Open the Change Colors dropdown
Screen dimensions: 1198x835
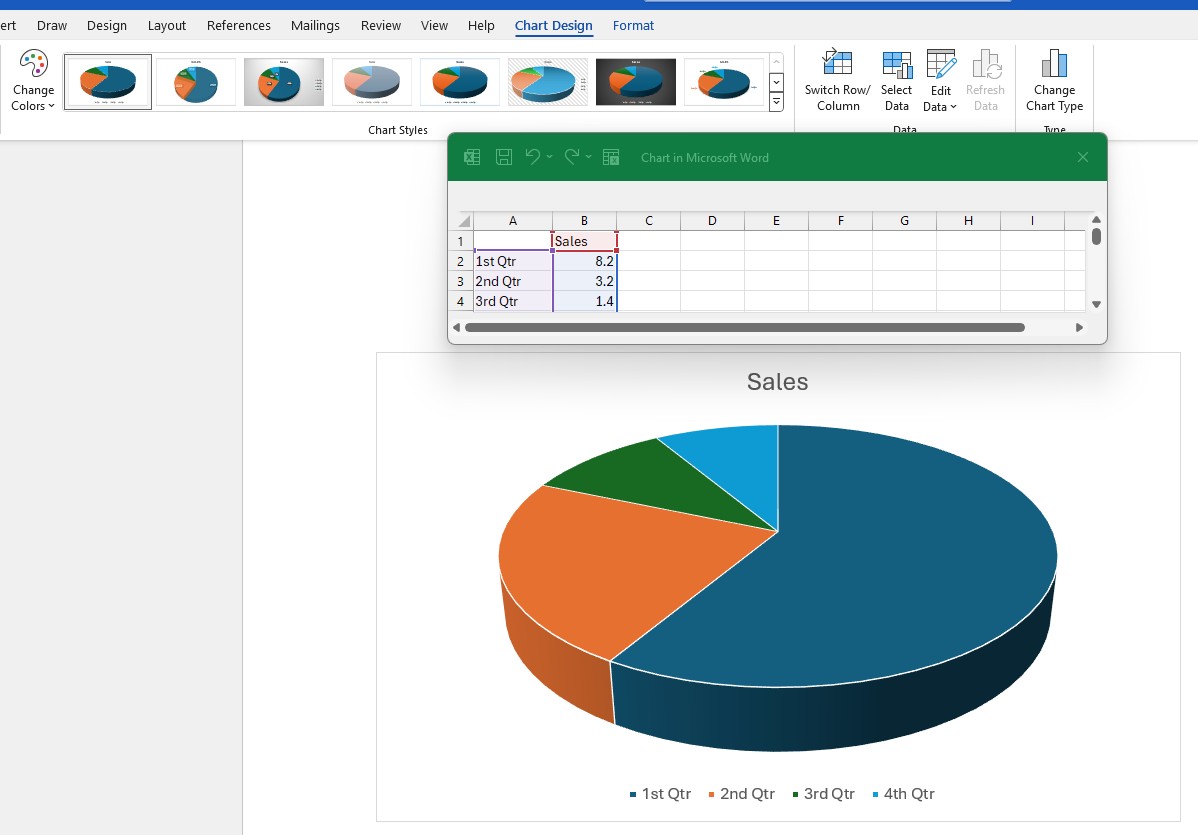pos(32,80)
